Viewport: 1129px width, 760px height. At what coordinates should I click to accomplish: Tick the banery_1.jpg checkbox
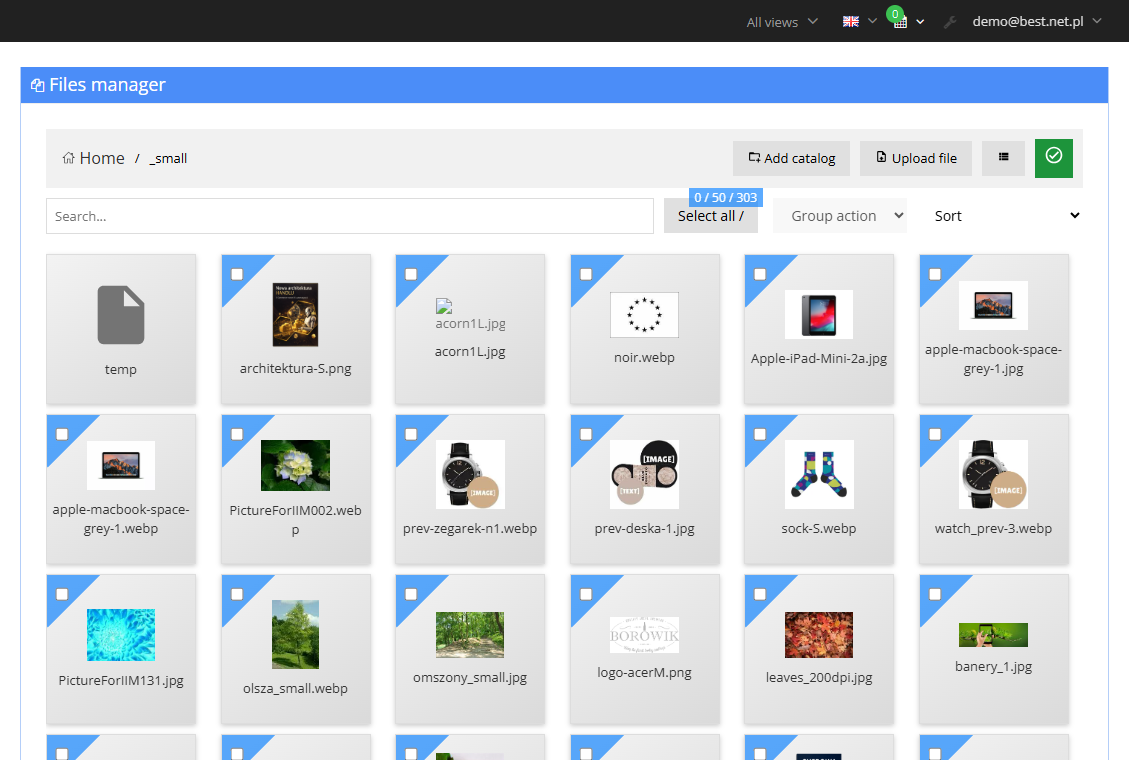935,594
